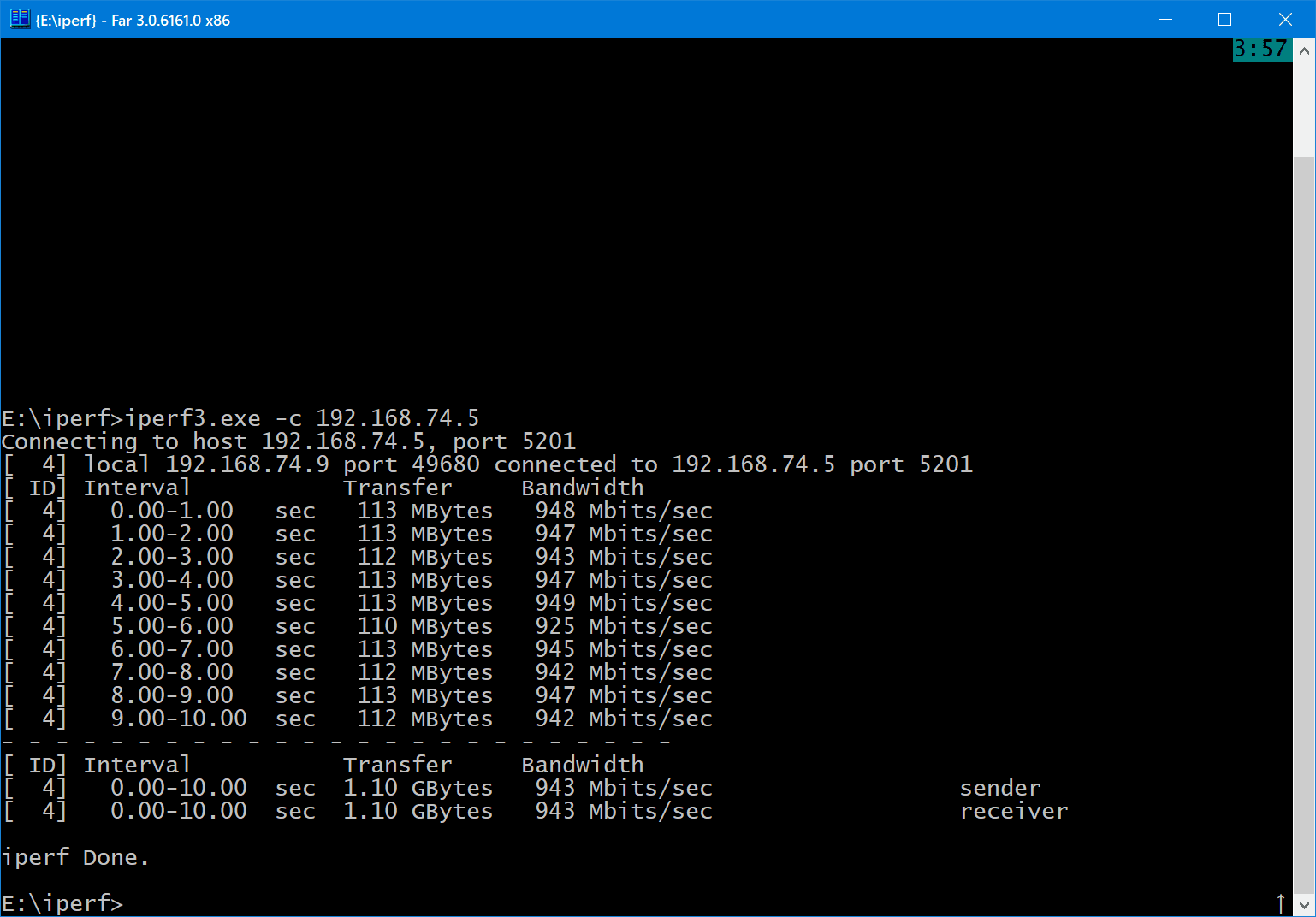1316x917 pixels.
Task: Click the '7.00-8.00' interval row
Action: click(357, 672)
